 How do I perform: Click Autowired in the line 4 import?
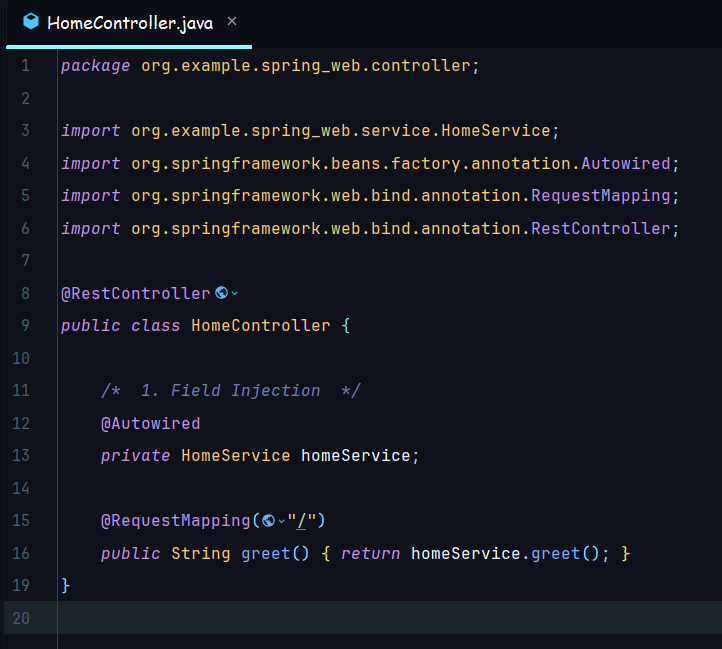[626, 163]
